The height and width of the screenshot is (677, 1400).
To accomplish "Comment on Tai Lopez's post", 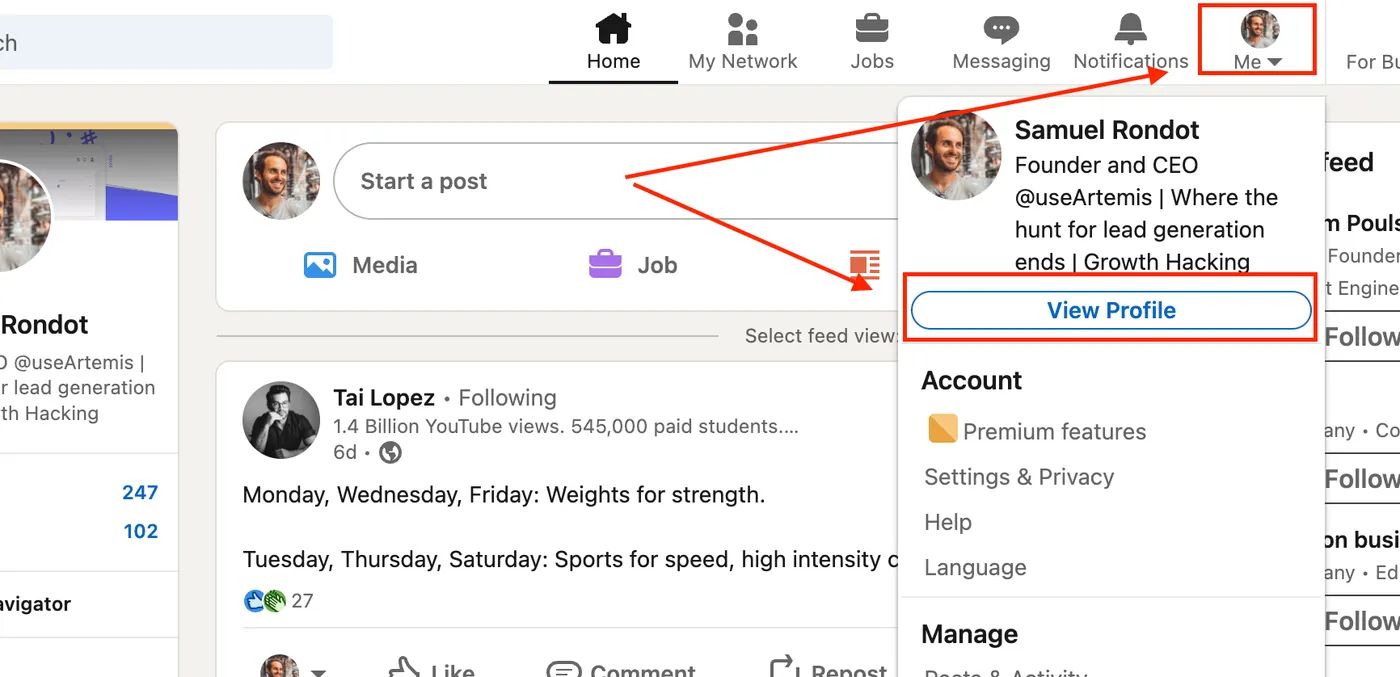I will 621,669.
